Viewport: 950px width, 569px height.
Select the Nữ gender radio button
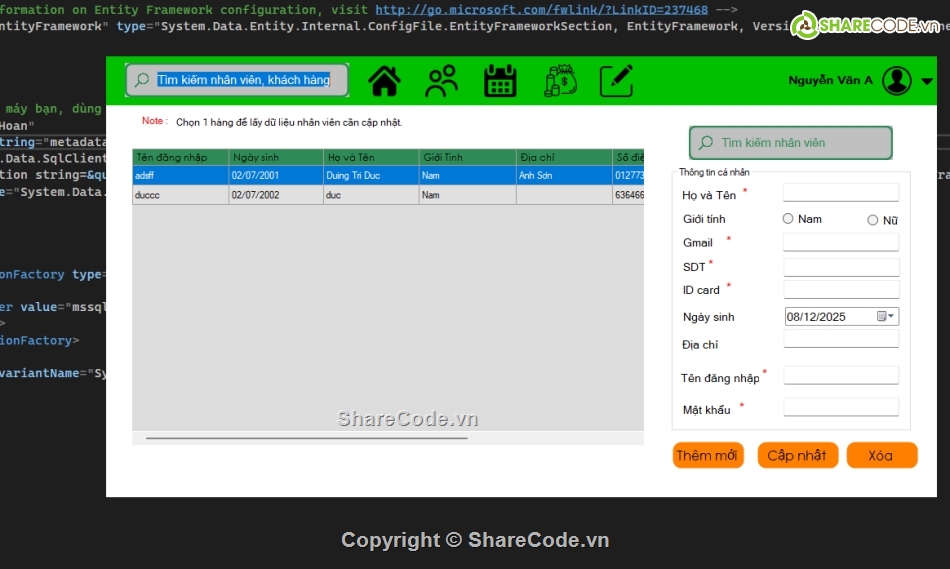coord(873,220)
